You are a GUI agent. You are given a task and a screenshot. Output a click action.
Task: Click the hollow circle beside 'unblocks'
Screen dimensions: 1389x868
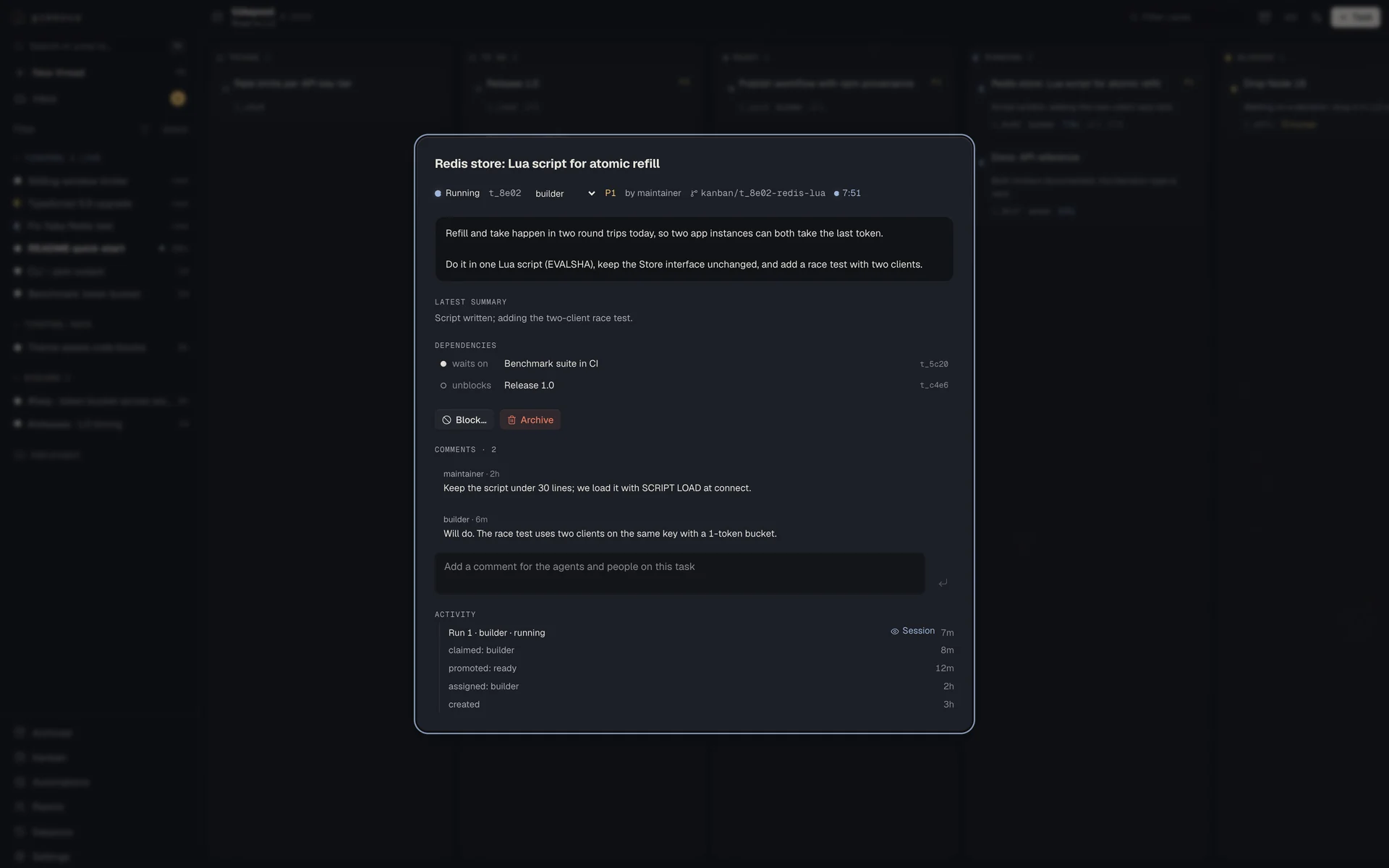click(443, 386)
